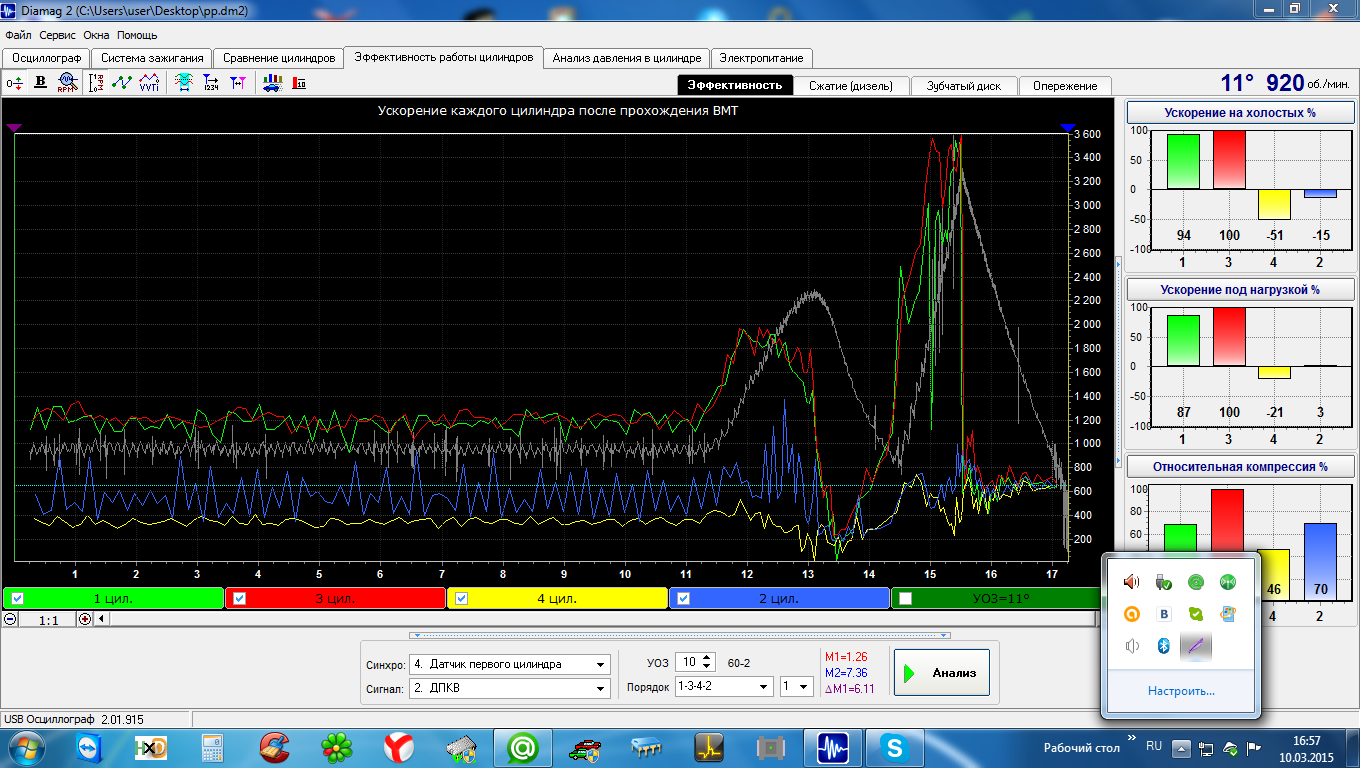
Task: Click the RPM 0-1 scale bracket icon
Action: click(x=97, y=83)
